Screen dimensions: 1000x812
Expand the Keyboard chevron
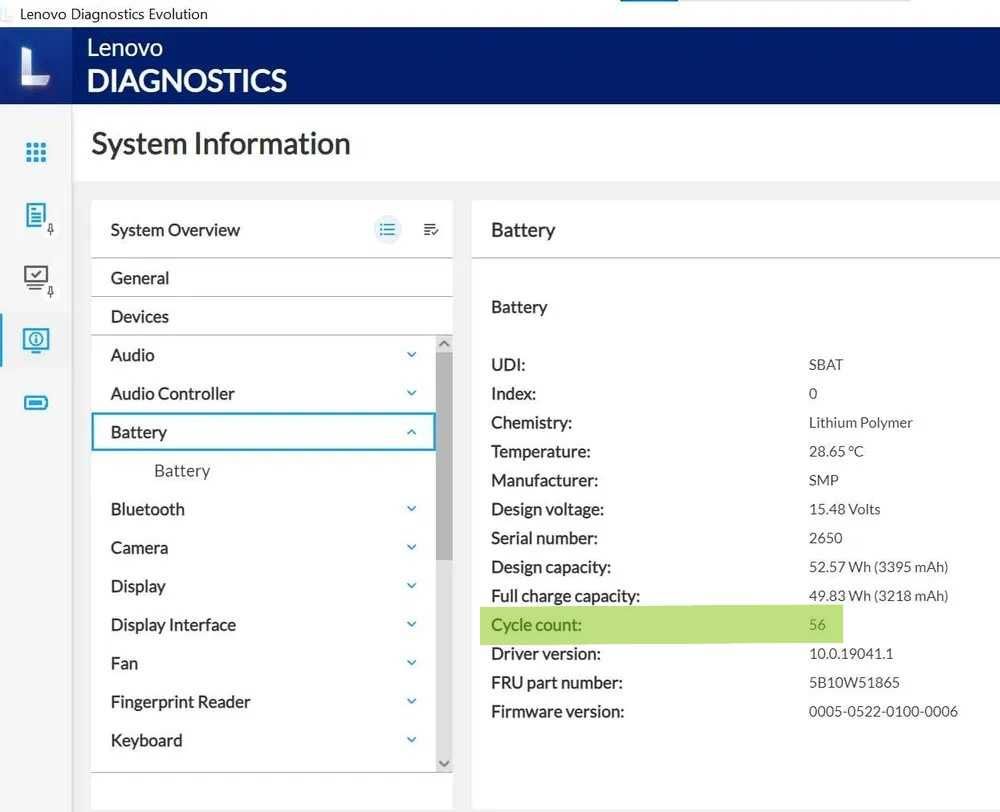[411, 740]
